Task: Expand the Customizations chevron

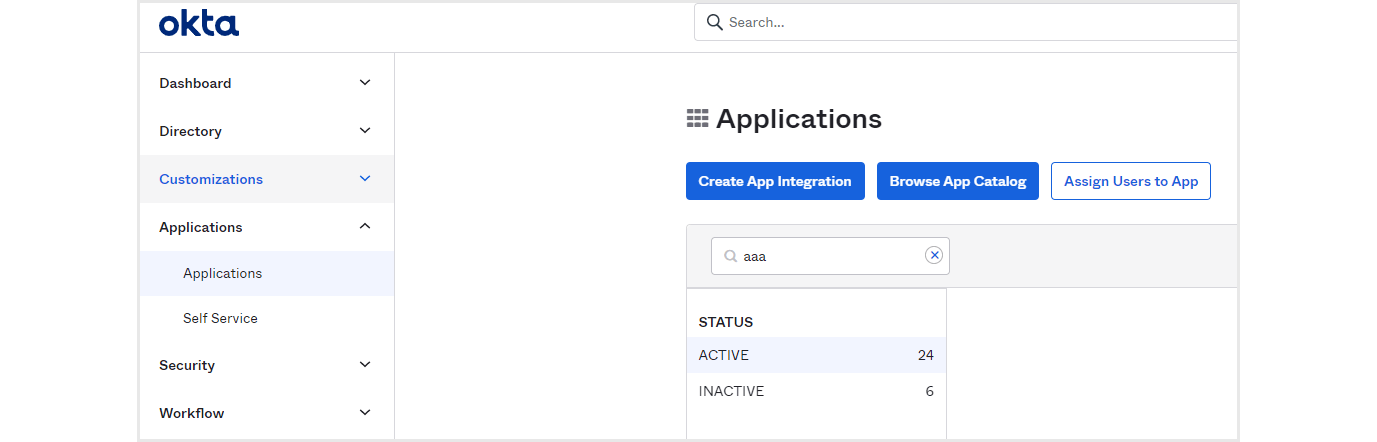Action: point(365,179)
